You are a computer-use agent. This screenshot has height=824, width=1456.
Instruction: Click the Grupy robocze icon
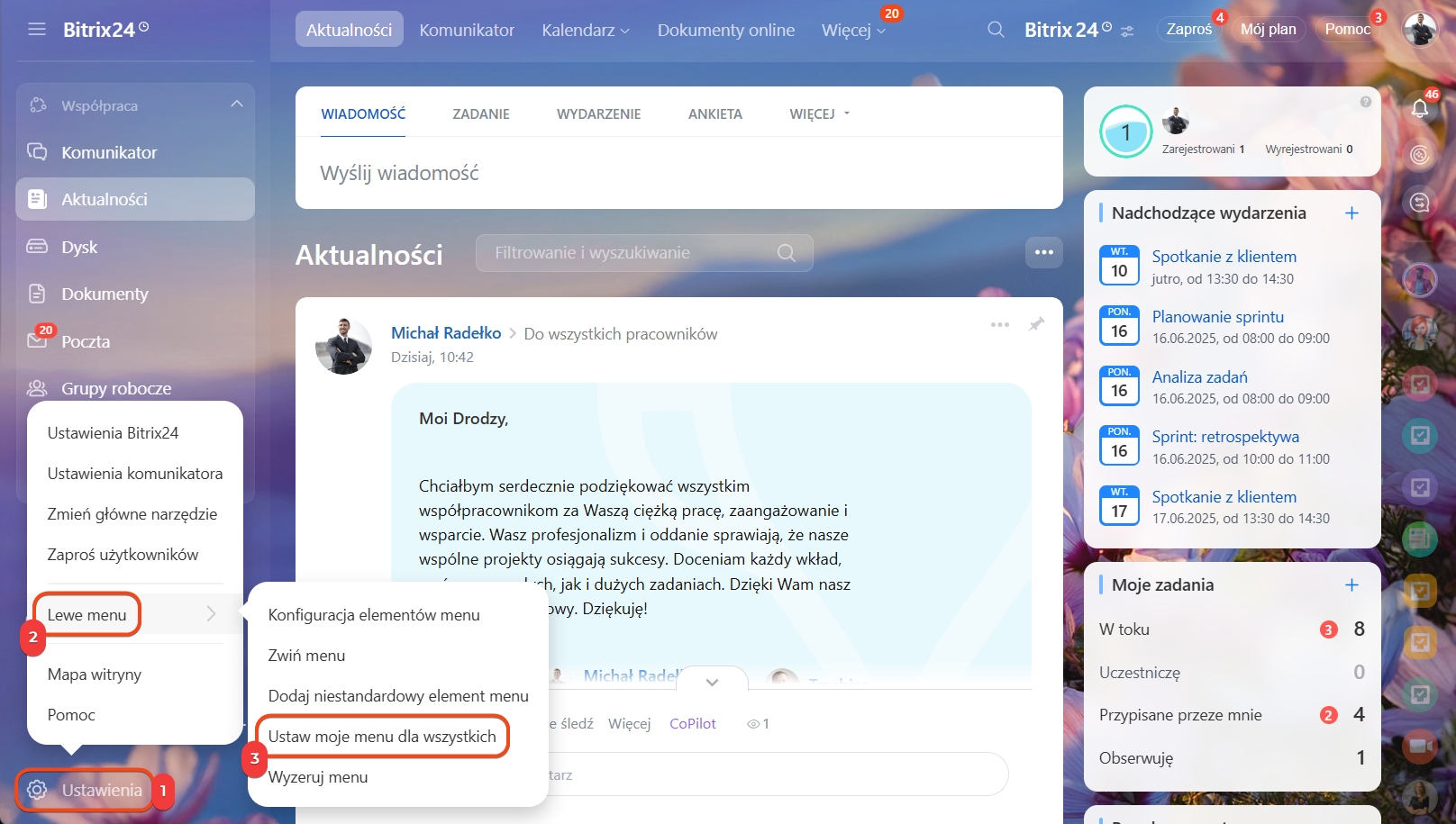point(37,388)
